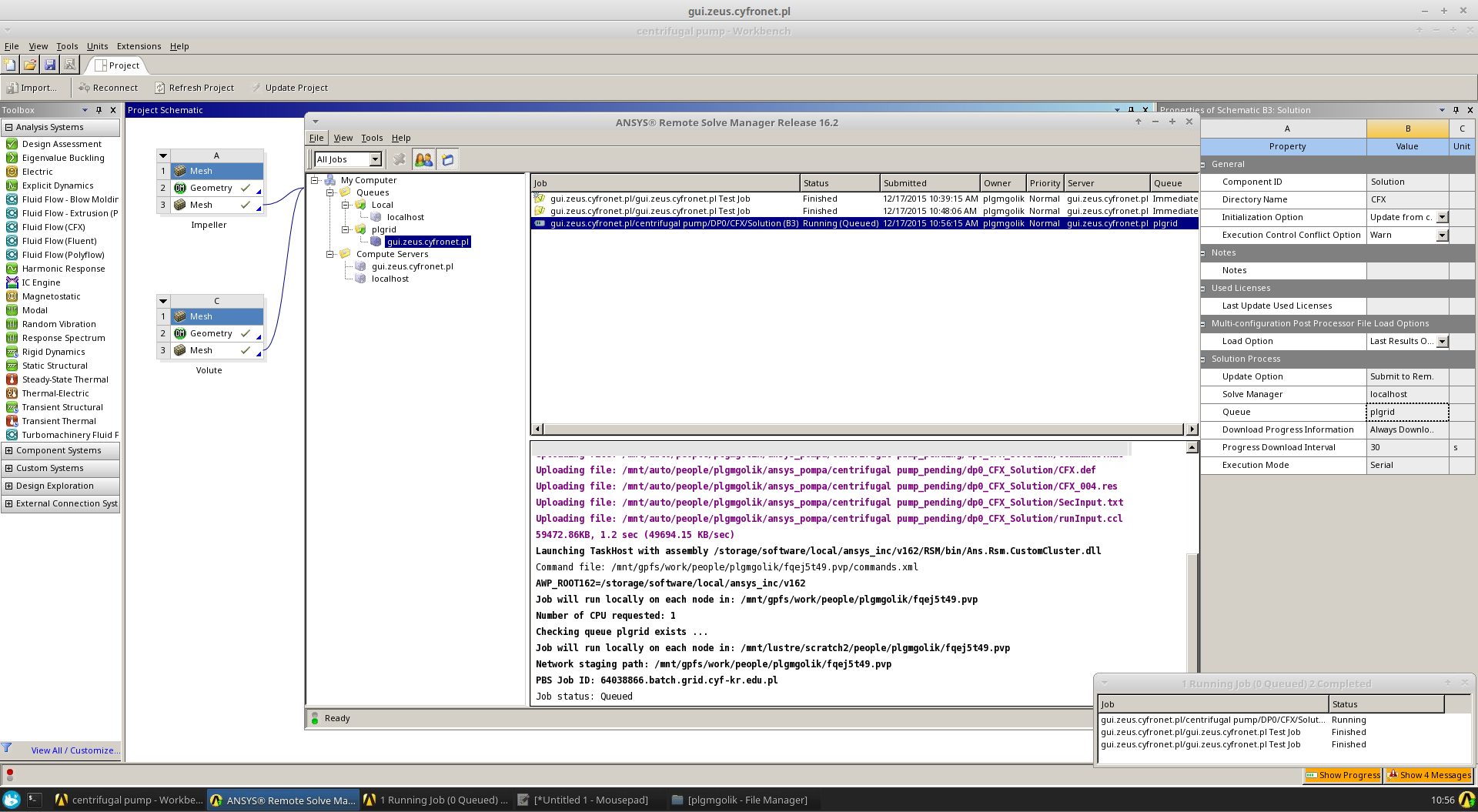Select the Project tab
The image size is (1478, 812).
(x=117, y=65)
